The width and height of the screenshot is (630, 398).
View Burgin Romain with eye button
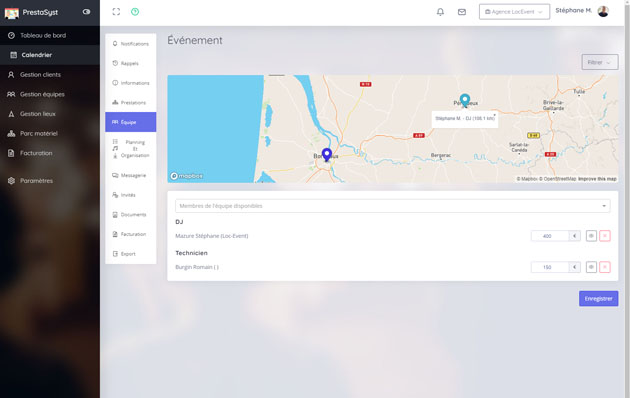591,267
